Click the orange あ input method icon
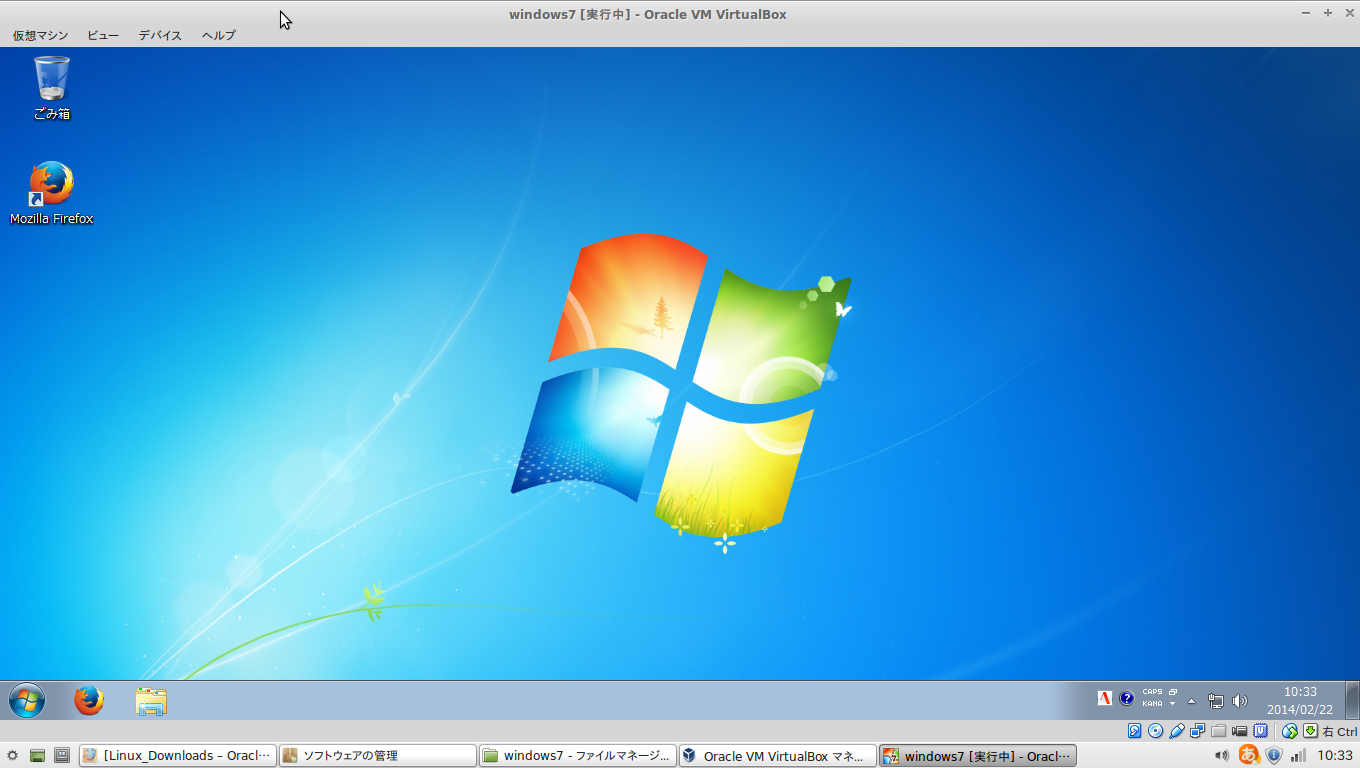The width and height of the screenshot is (1360, 768). click(x=1249, y=755)
